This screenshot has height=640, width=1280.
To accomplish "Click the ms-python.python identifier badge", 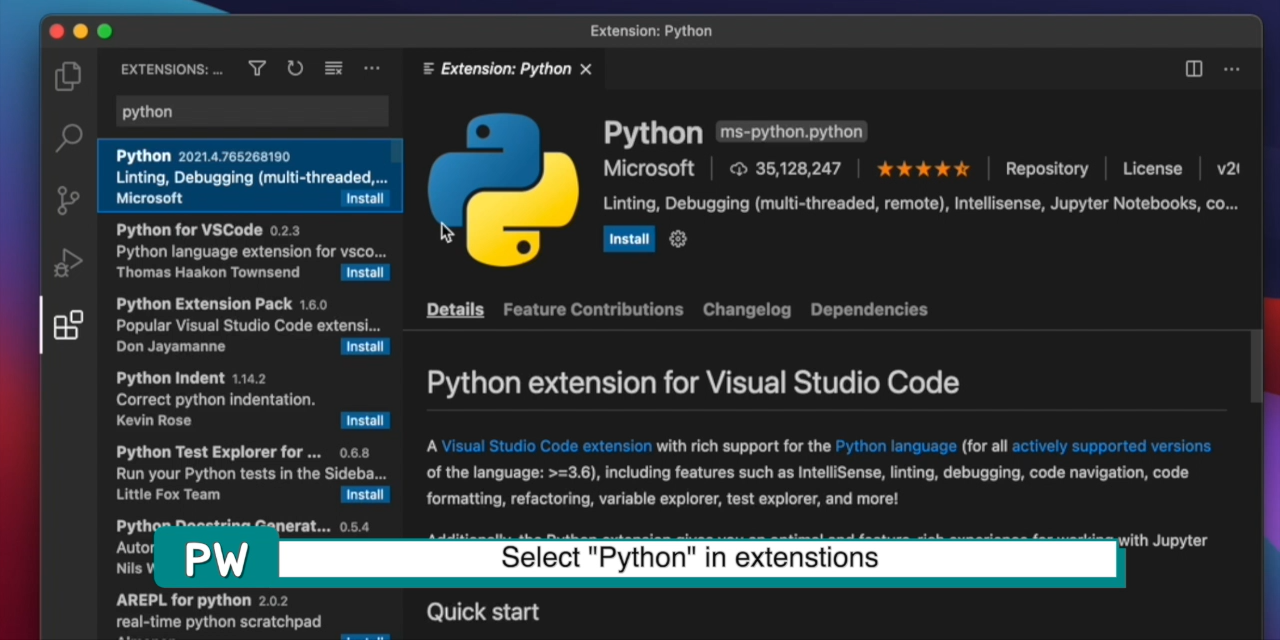I will [x=791, y=132].
